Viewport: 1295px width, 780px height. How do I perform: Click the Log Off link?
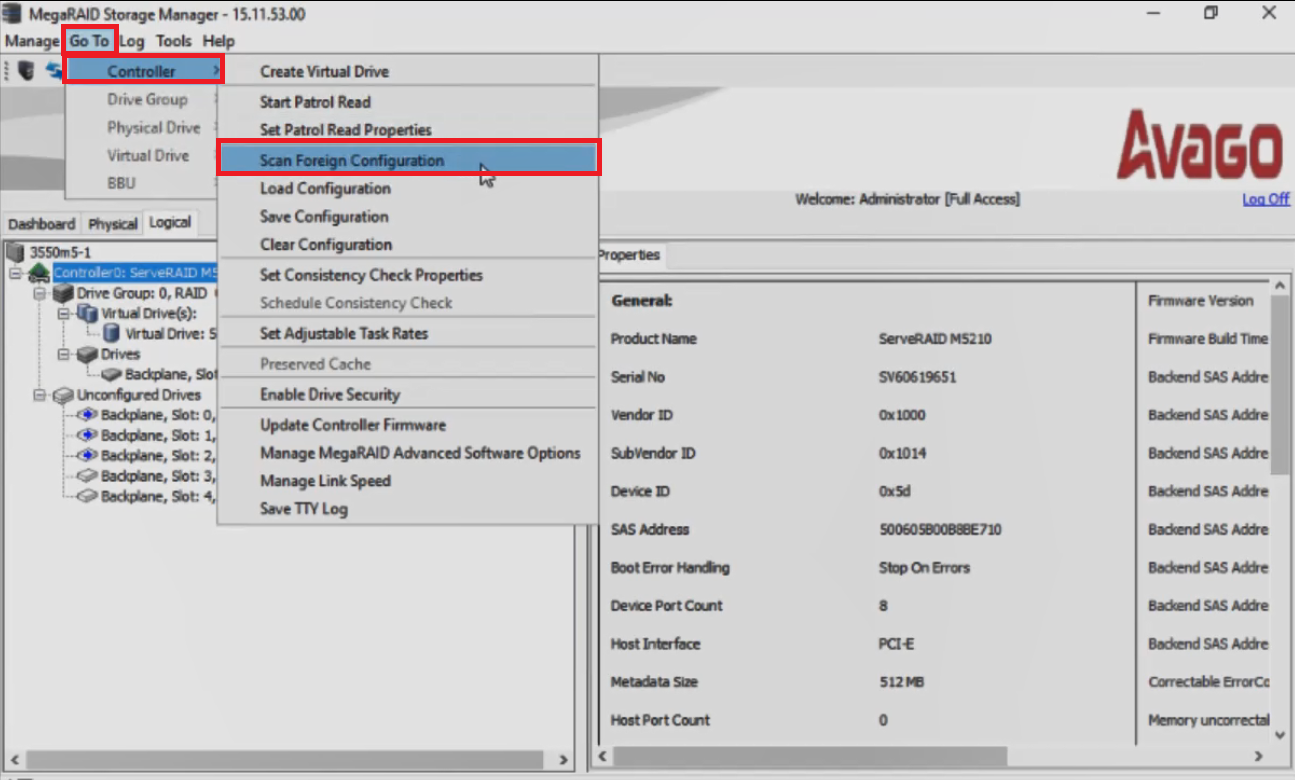click(x=1265, y=199)
